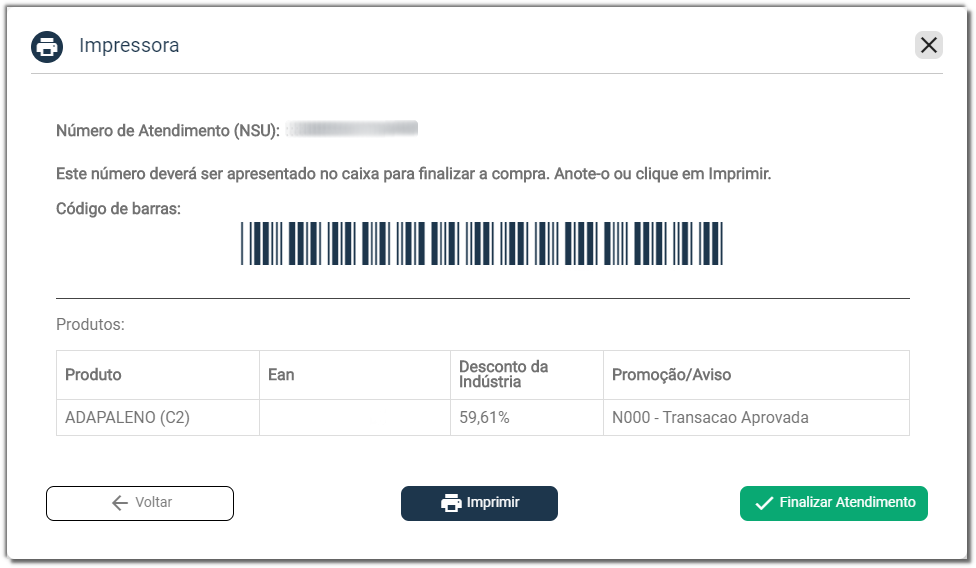Click the back arrow icon beside Voltar
Image resolution: width=976 pixels, height=568 pixels.
click(120, 503)
